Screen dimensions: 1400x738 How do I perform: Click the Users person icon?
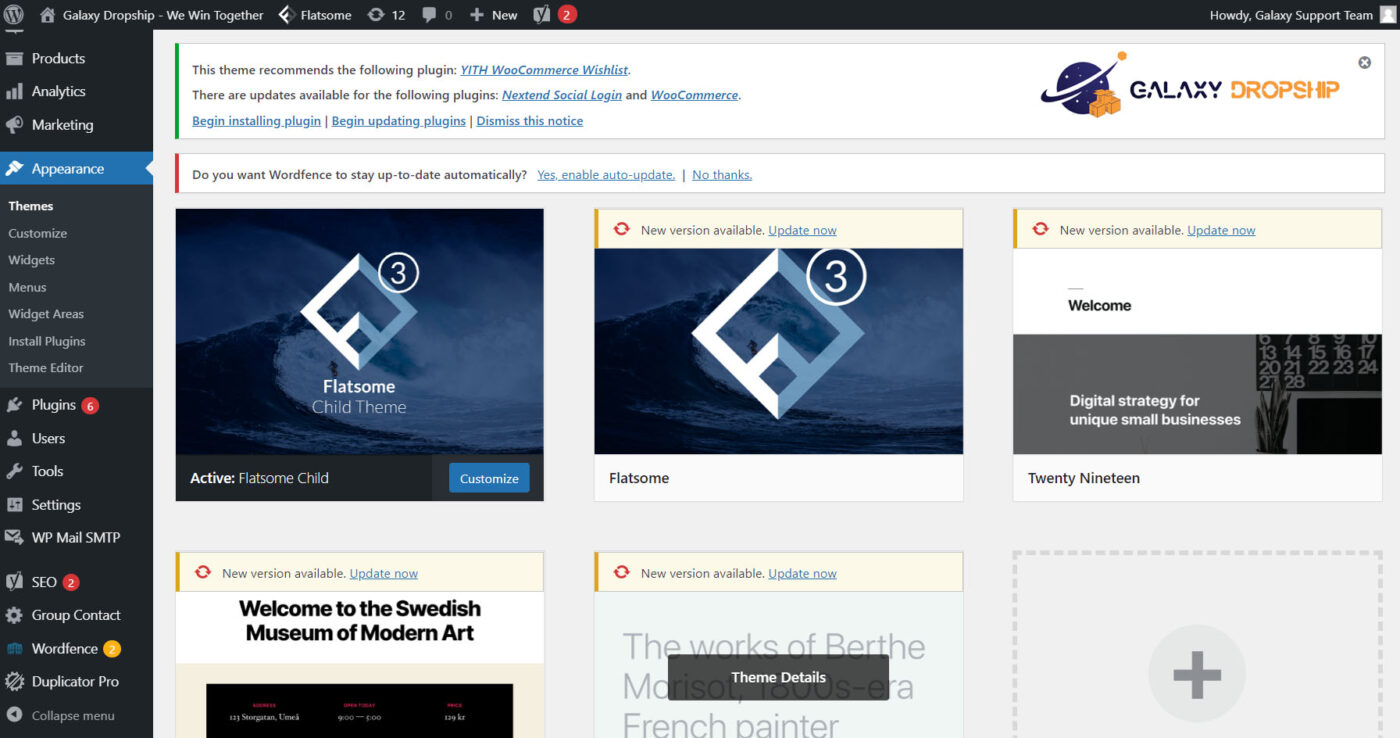tap(14, 438)
